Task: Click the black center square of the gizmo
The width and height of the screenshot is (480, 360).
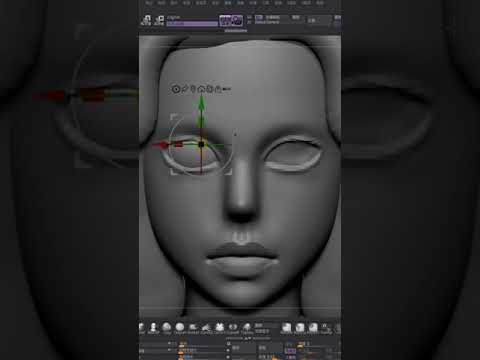Action: (x=201, y=144)
